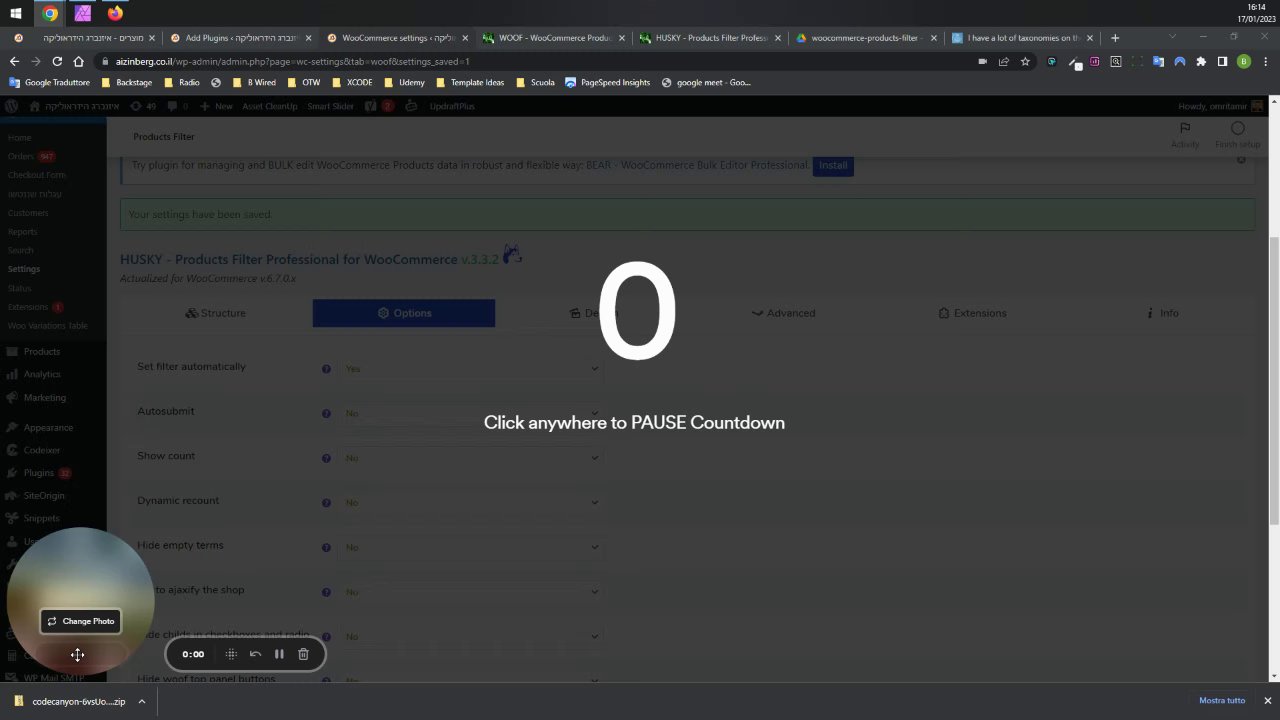1280x720 pixels.
Task: Switch to the WooCommerce settings browser tab
Action: 397,38
